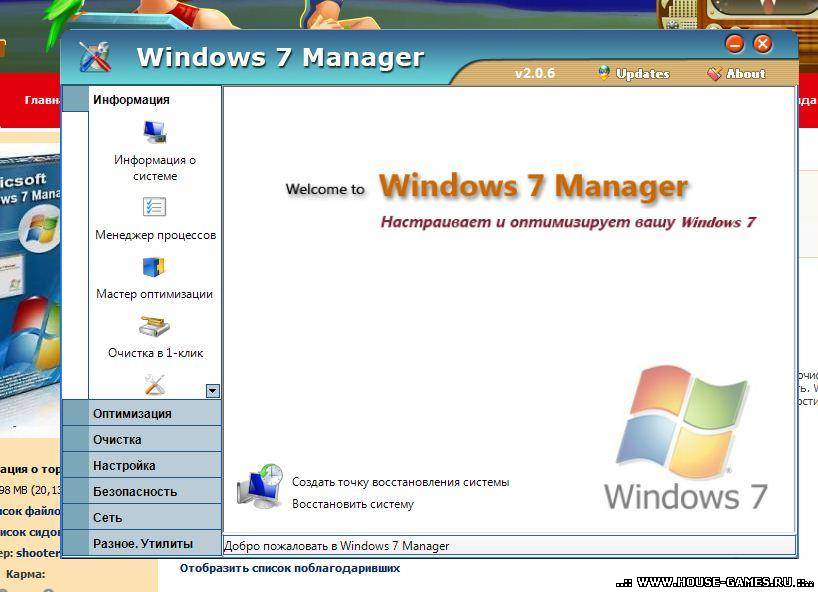Open the system information monitor icon
Image resolution: width=818 pixels, height=592 pixels.
[154, 131]
